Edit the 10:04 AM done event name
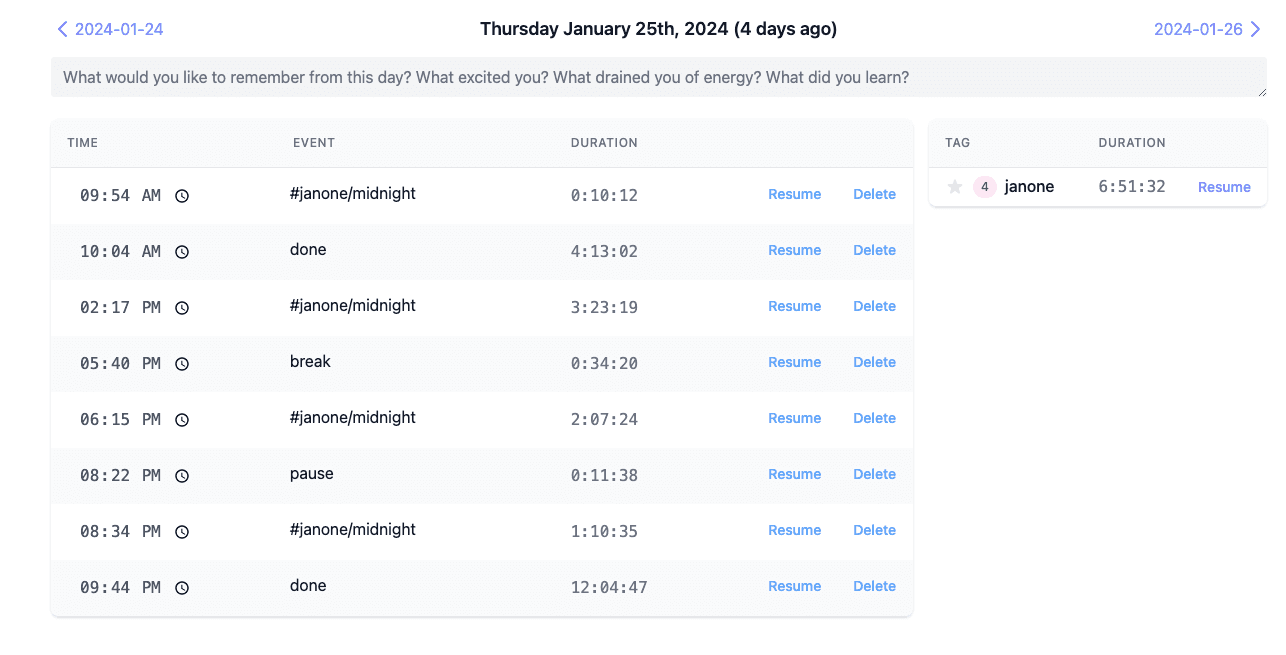 pyautogui.click(x=308, y=250)
